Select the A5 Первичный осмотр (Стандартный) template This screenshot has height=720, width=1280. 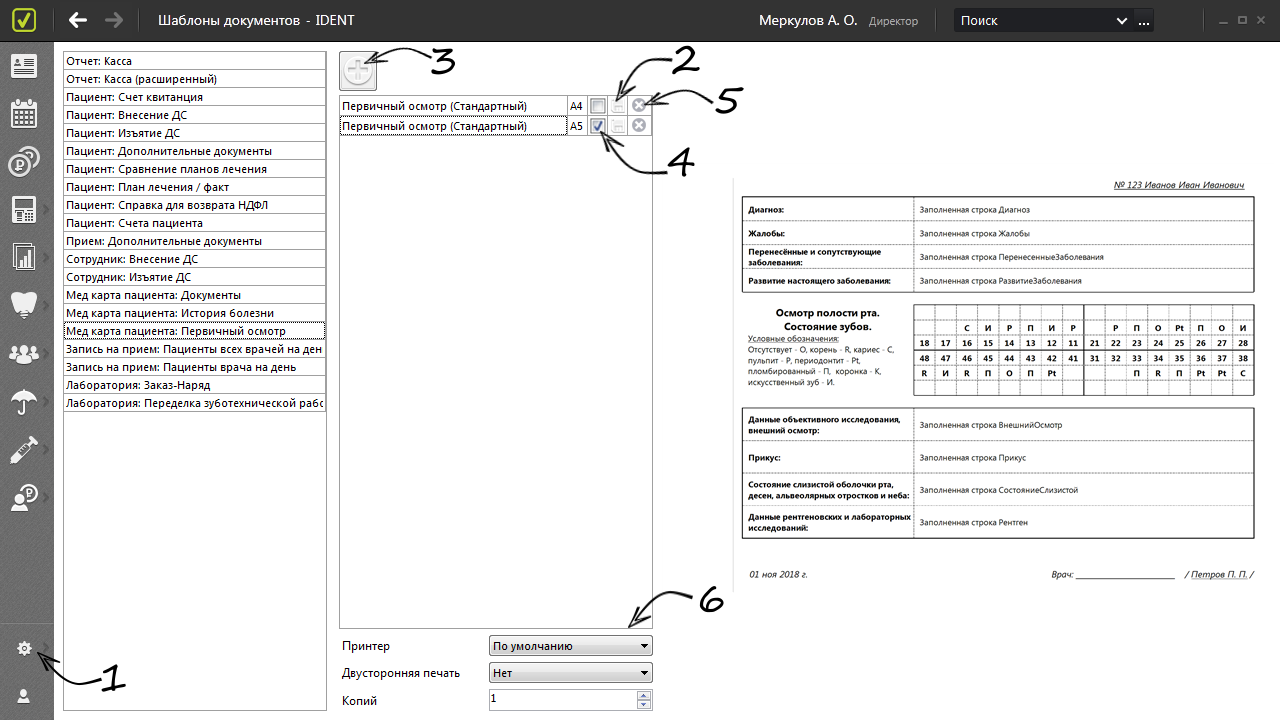(x=452, y=126)
